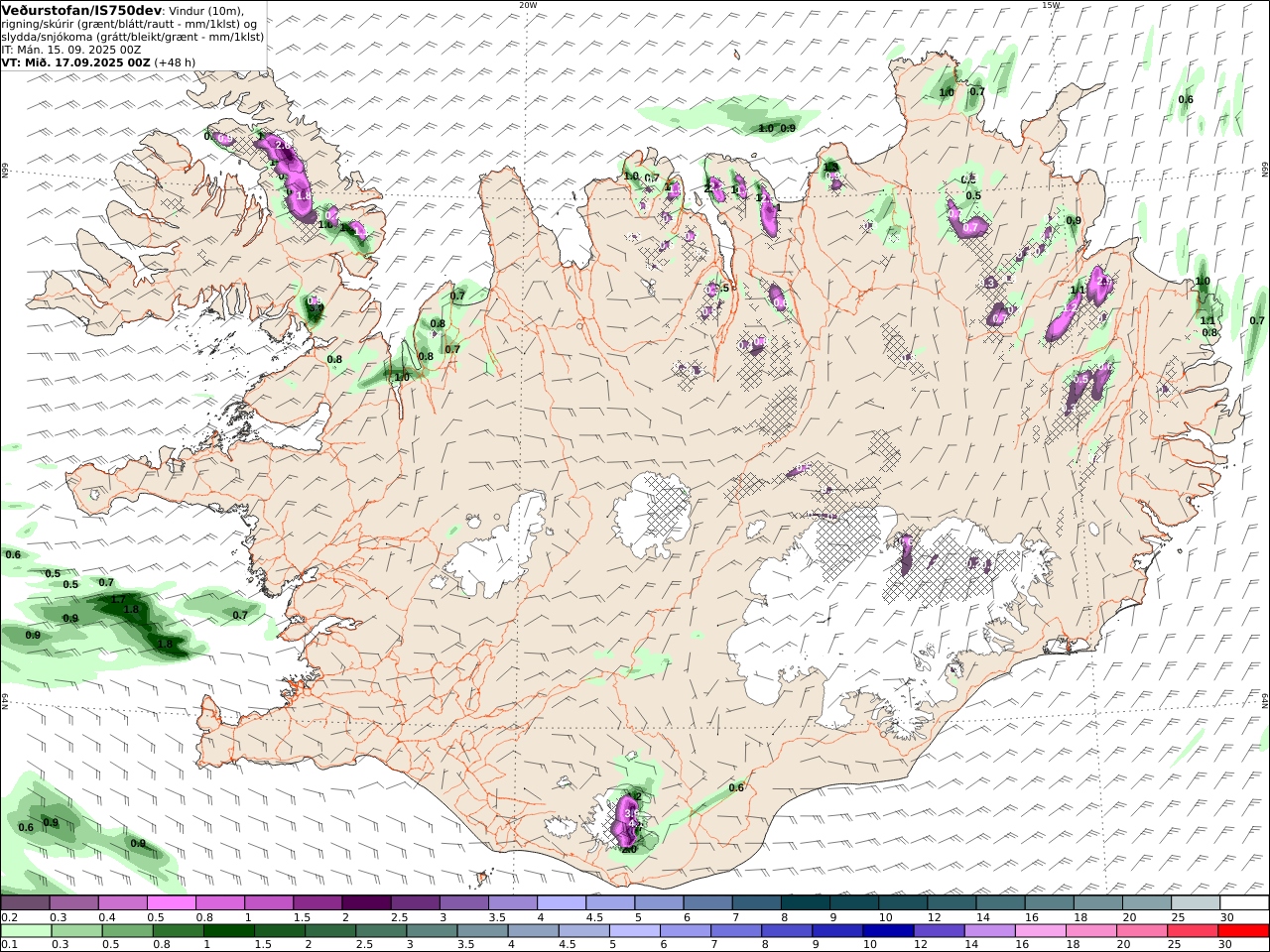Viewport: 1270px width, 952px height.
Task: Pick the 1–1.5 magenta sleet/snow legend swatch
Action: click(269, 902)
